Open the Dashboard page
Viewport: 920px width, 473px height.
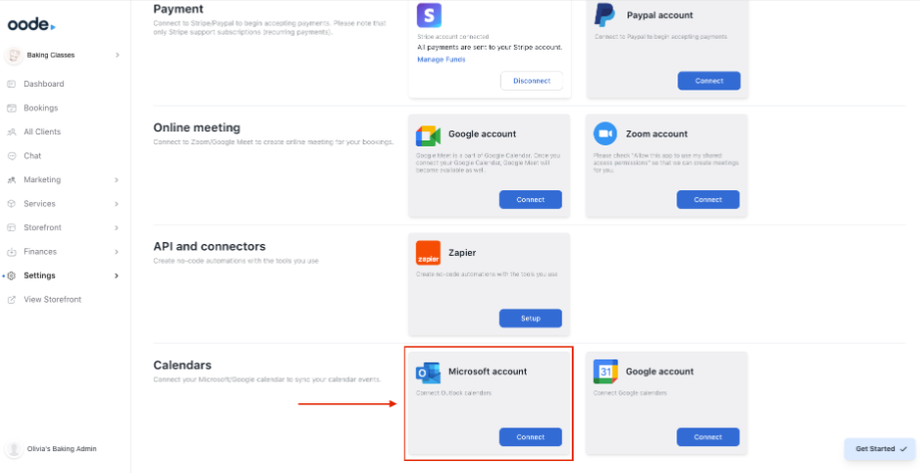pyautogui.click(x=43, y=84)
